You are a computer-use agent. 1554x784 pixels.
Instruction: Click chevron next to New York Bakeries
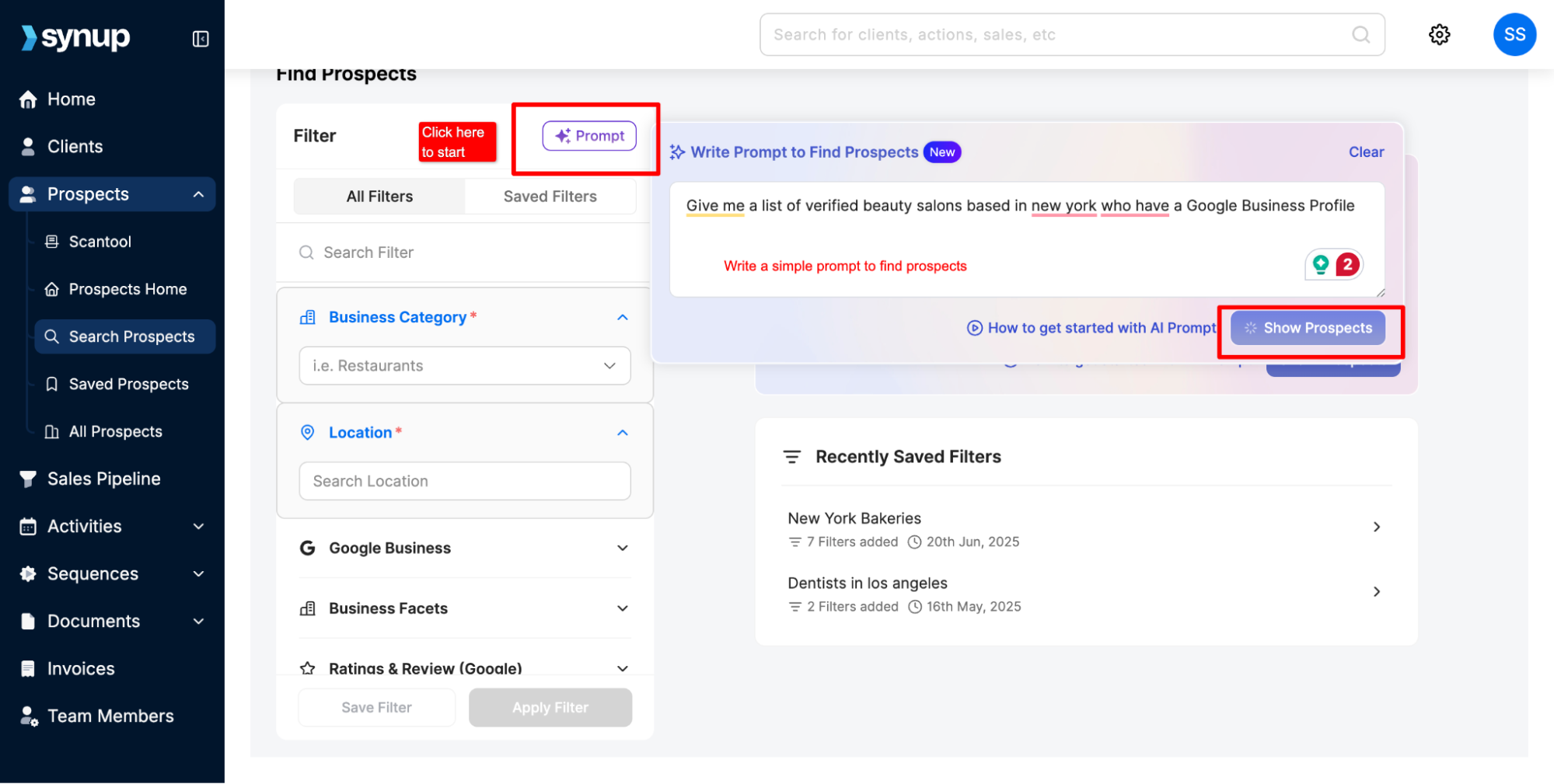(x=1377, y=527)
